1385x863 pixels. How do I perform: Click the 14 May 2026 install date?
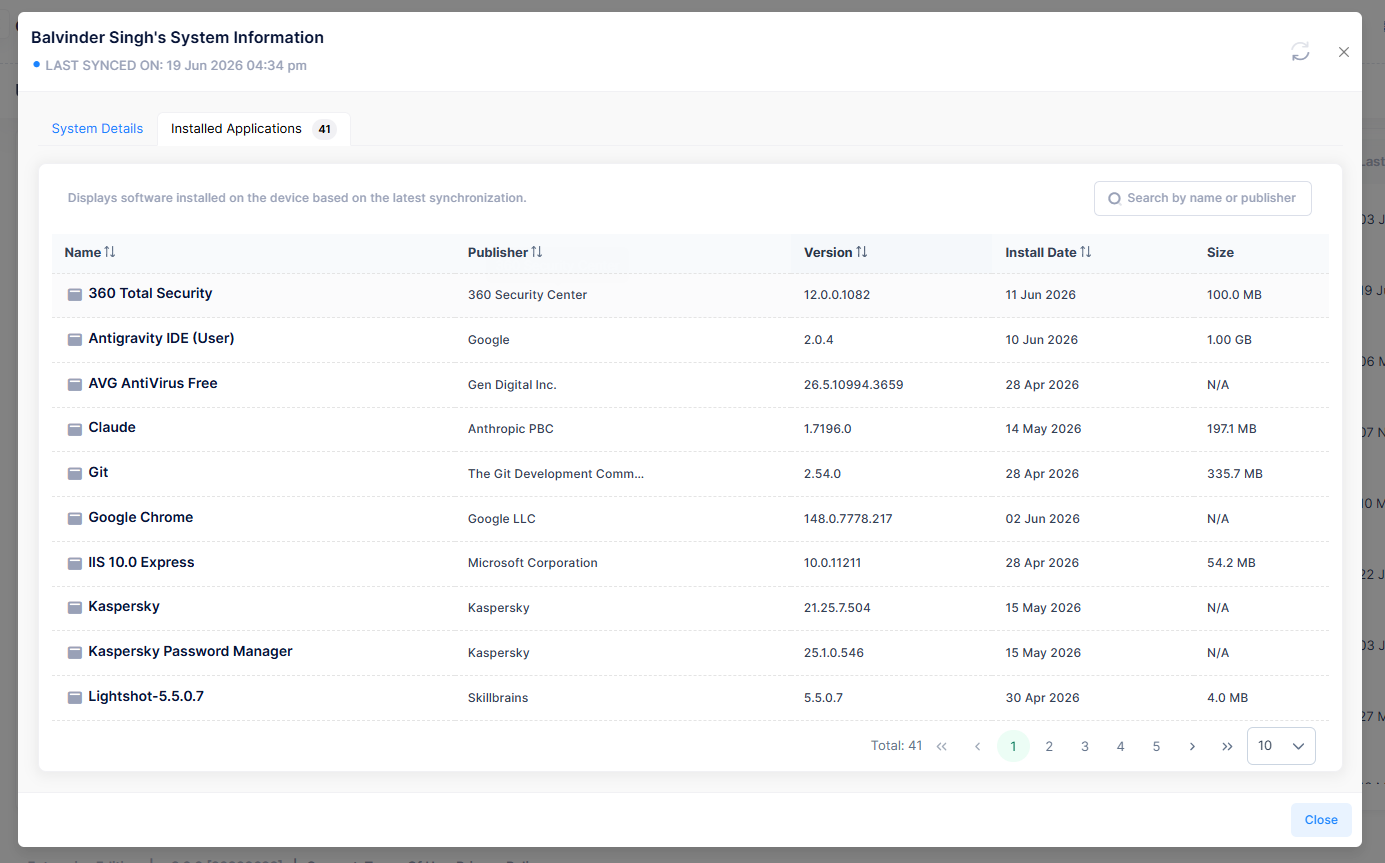[1044, 429]
